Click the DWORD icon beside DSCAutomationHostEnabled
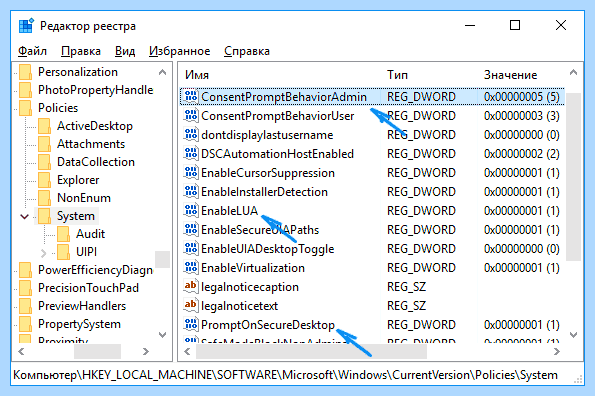 pyautogui.click(x=191, y=153)
